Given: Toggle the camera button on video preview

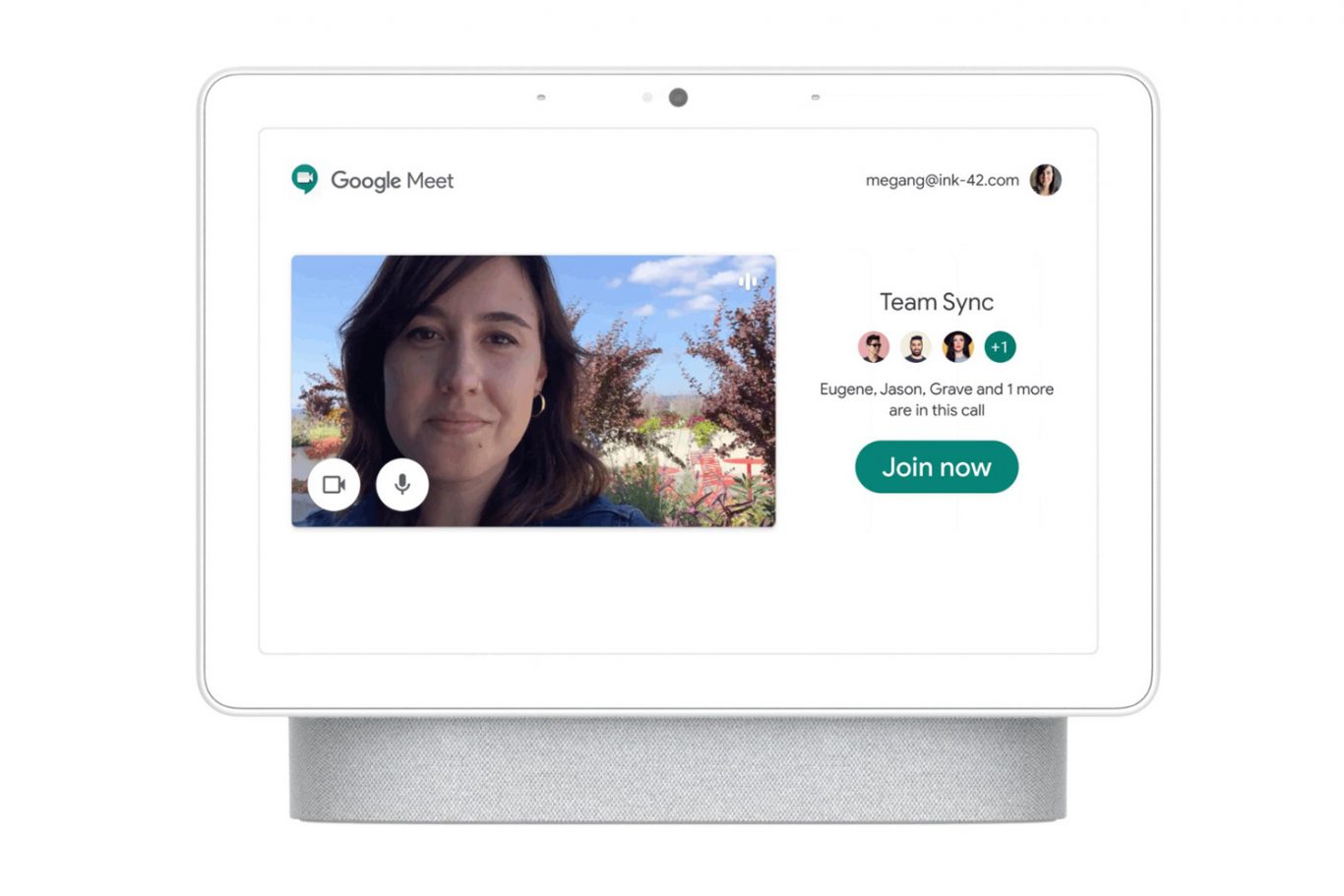Looking at the screenshot, I should 334,484.
